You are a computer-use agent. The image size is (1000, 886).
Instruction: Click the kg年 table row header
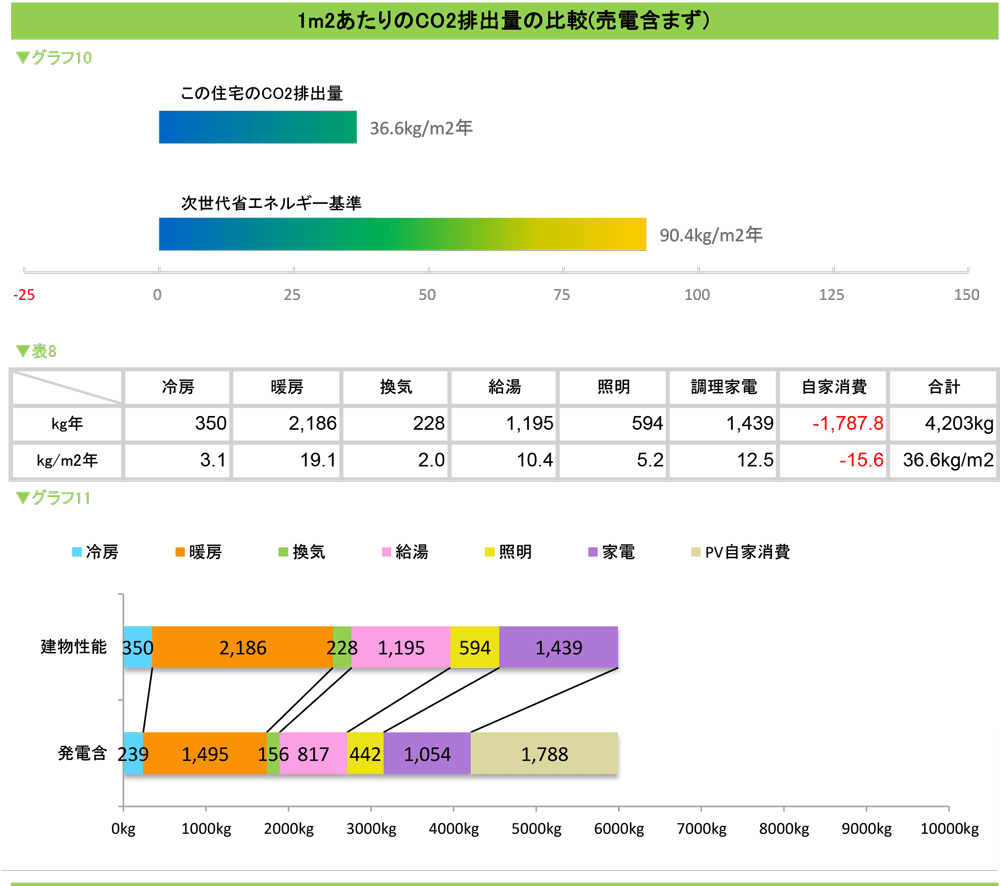coord(67,424)
